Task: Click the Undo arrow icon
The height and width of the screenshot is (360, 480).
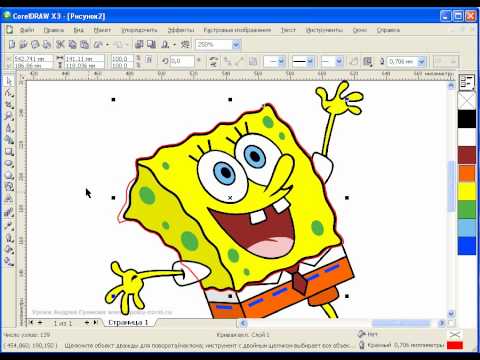Action: (x=98, y=44)
